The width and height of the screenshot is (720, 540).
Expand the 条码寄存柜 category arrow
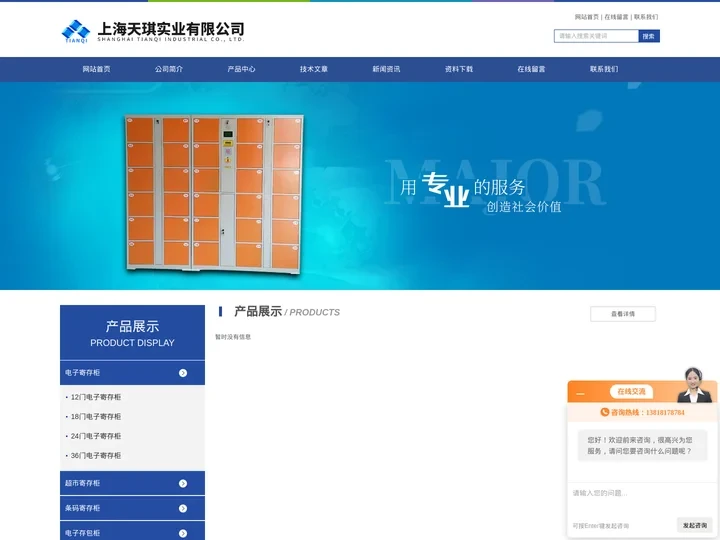click(x=183, y=508)
